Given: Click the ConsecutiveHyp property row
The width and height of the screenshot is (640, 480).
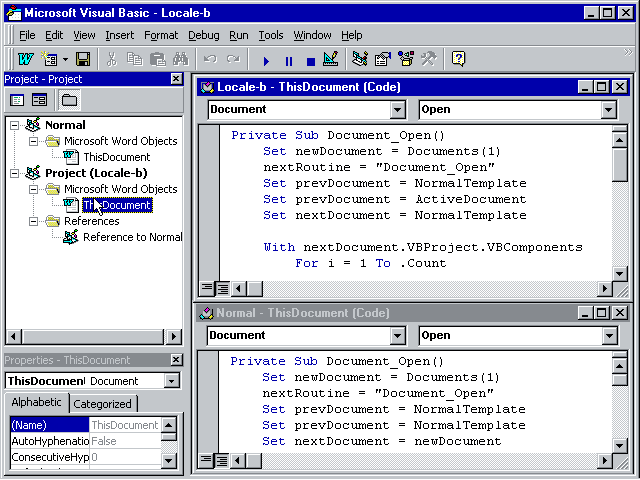Looking at the screenshot, I should [85, 457].
